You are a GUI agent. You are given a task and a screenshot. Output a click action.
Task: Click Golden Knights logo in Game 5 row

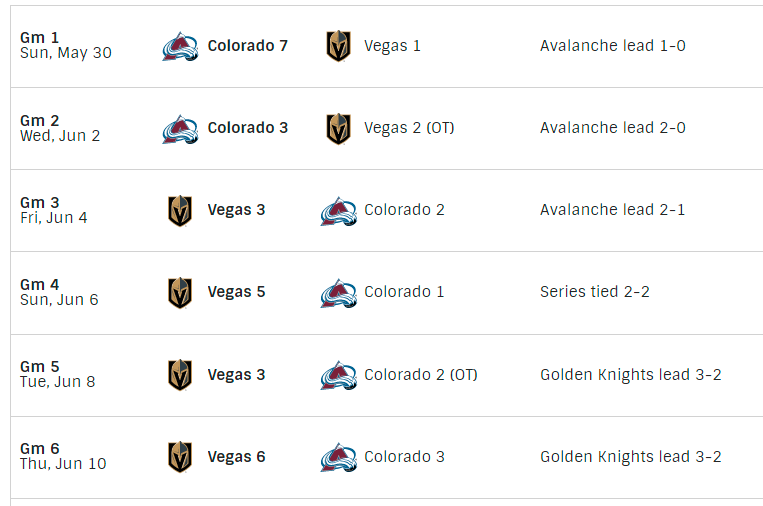tap(180, 375)
